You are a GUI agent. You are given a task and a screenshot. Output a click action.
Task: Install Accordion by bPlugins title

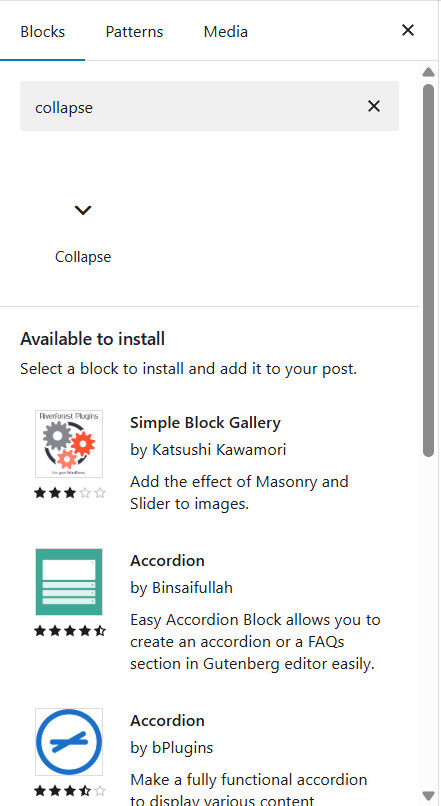[x=167, y=720]
